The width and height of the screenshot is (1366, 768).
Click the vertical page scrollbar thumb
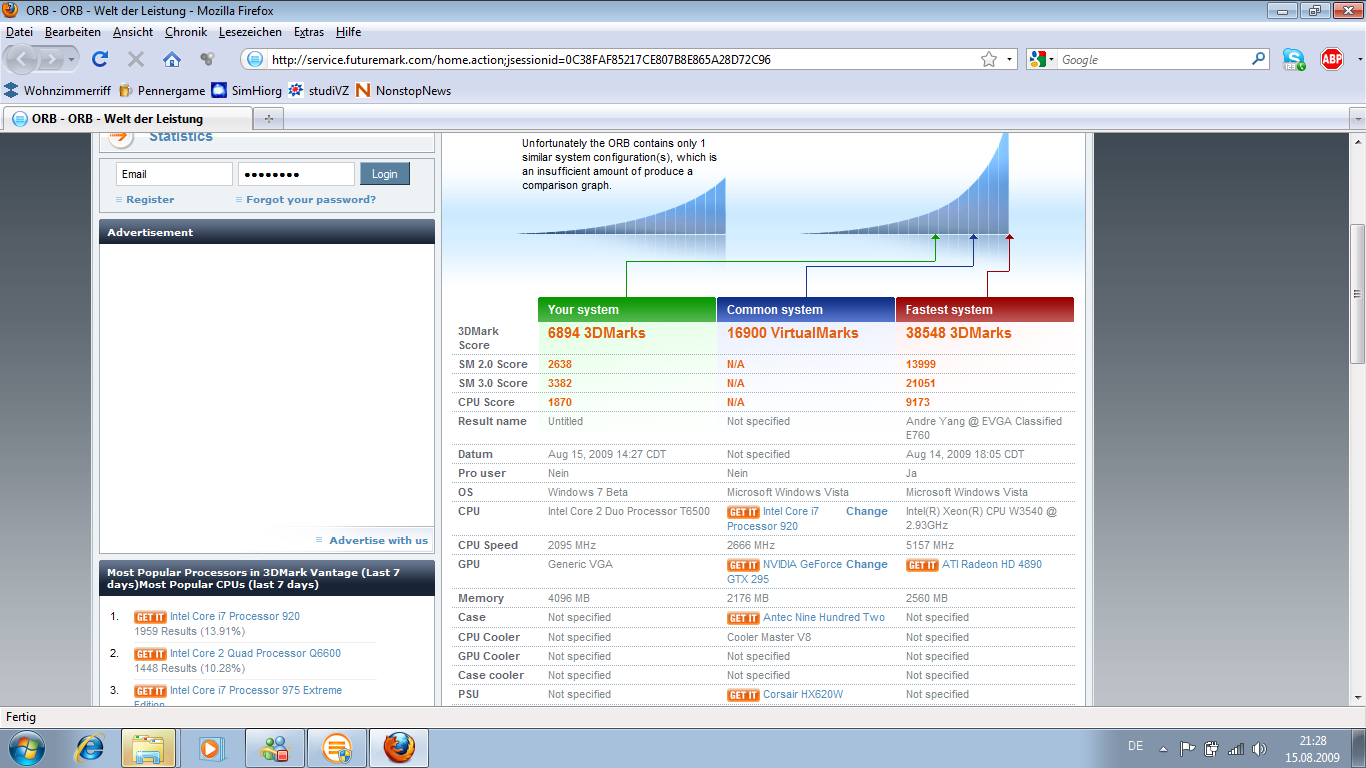click(1357, 294)
